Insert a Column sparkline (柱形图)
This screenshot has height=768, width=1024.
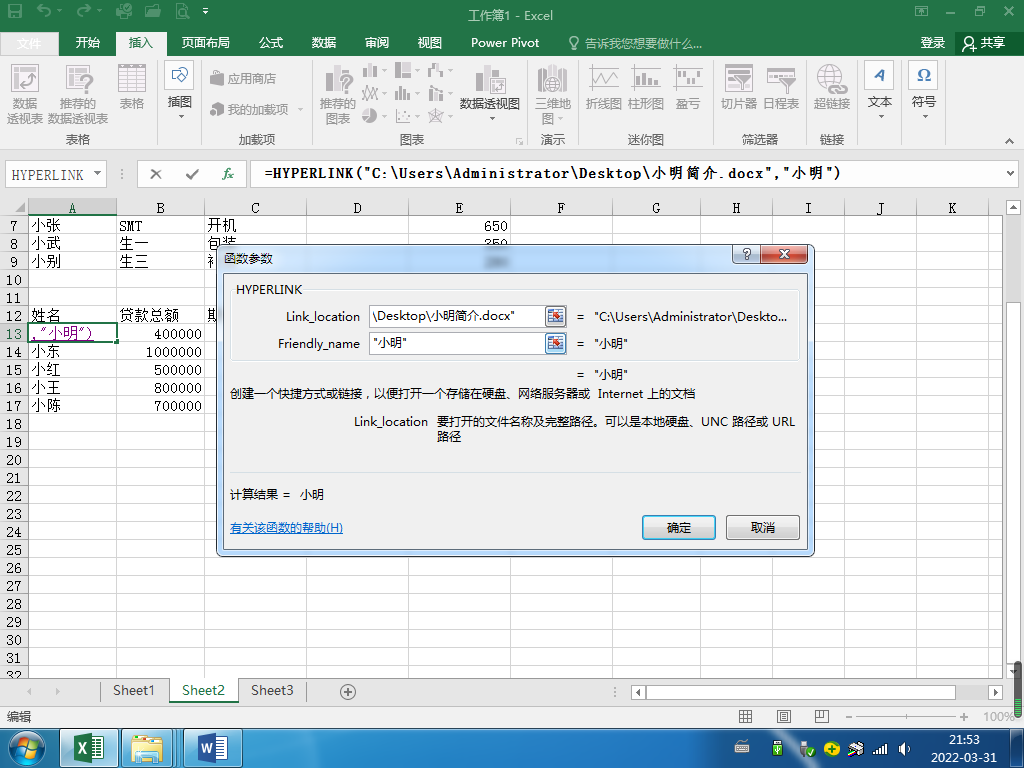[x=645, y=87]
